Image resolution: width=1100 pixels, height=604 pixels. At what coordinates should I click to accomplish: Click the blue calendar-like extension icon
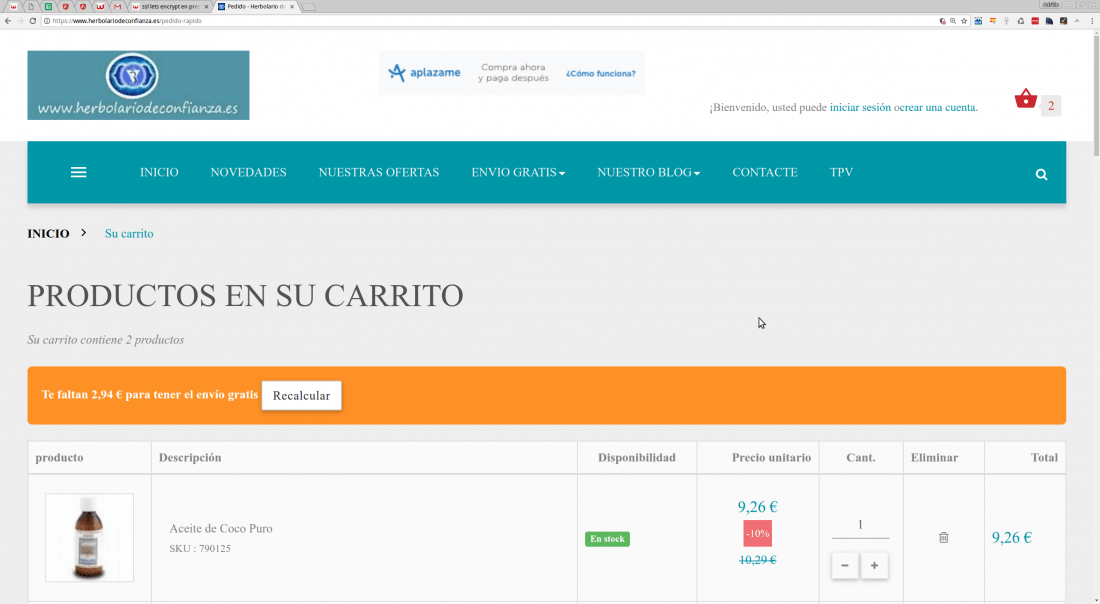click(x=978, y=21)
